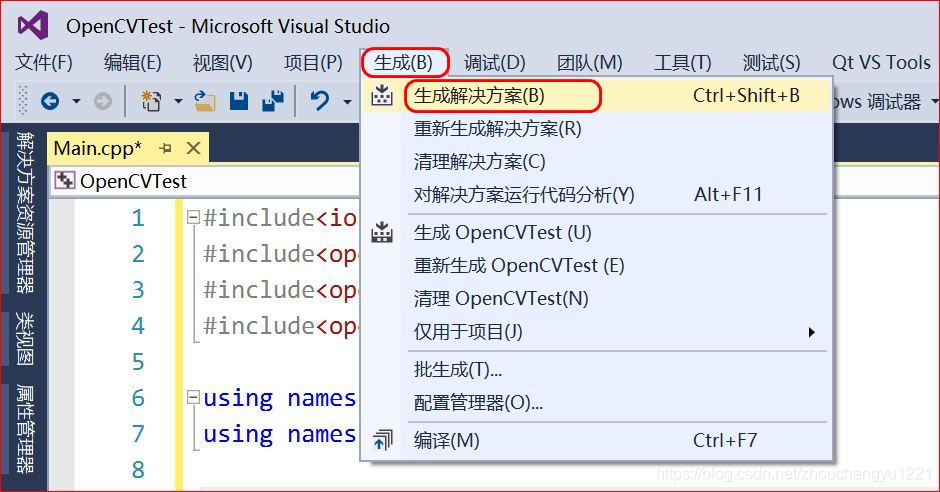Open the undo history dropdown arrow
The width and height of the screenshot is (940, 492).
(x=347, y=101)
